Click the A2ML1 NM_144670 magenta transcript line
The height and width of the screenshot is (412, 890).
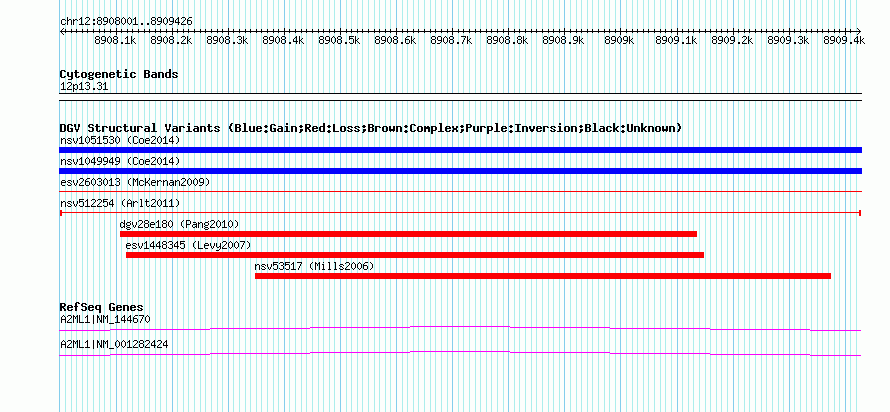(x=460, y=329)
